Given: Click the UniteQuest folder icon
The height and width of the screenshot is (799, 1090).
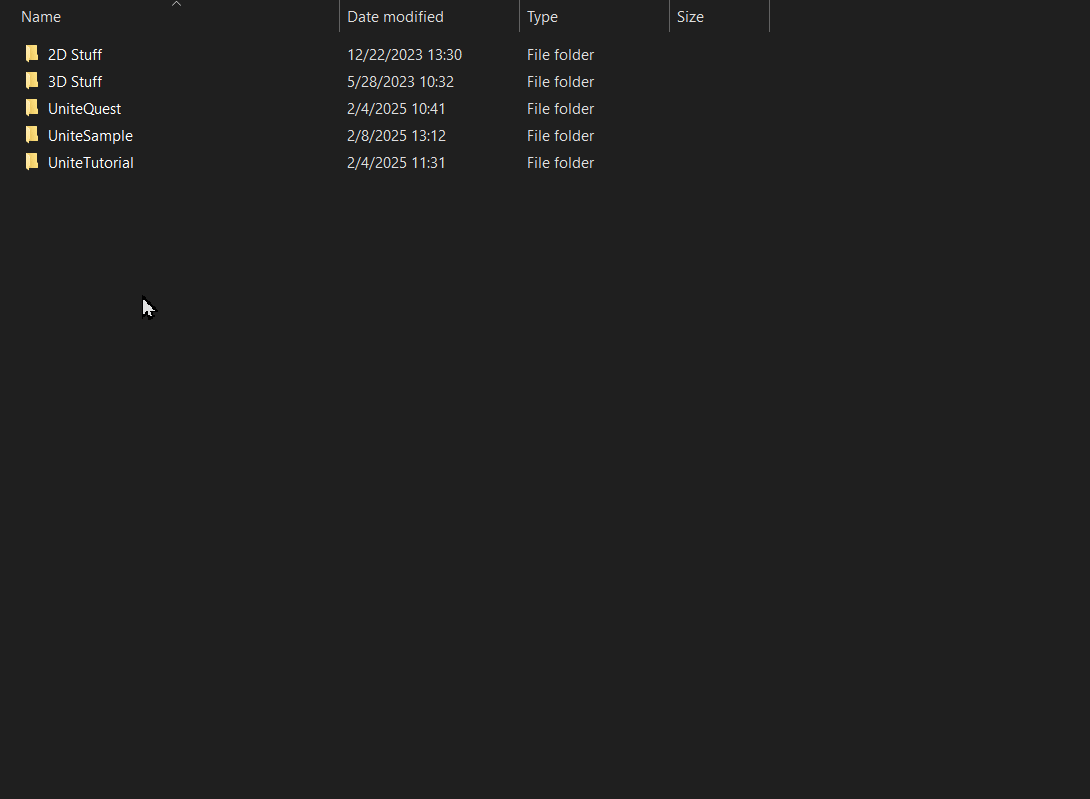Looking at the screenshot, I should [x=31, y=108].
